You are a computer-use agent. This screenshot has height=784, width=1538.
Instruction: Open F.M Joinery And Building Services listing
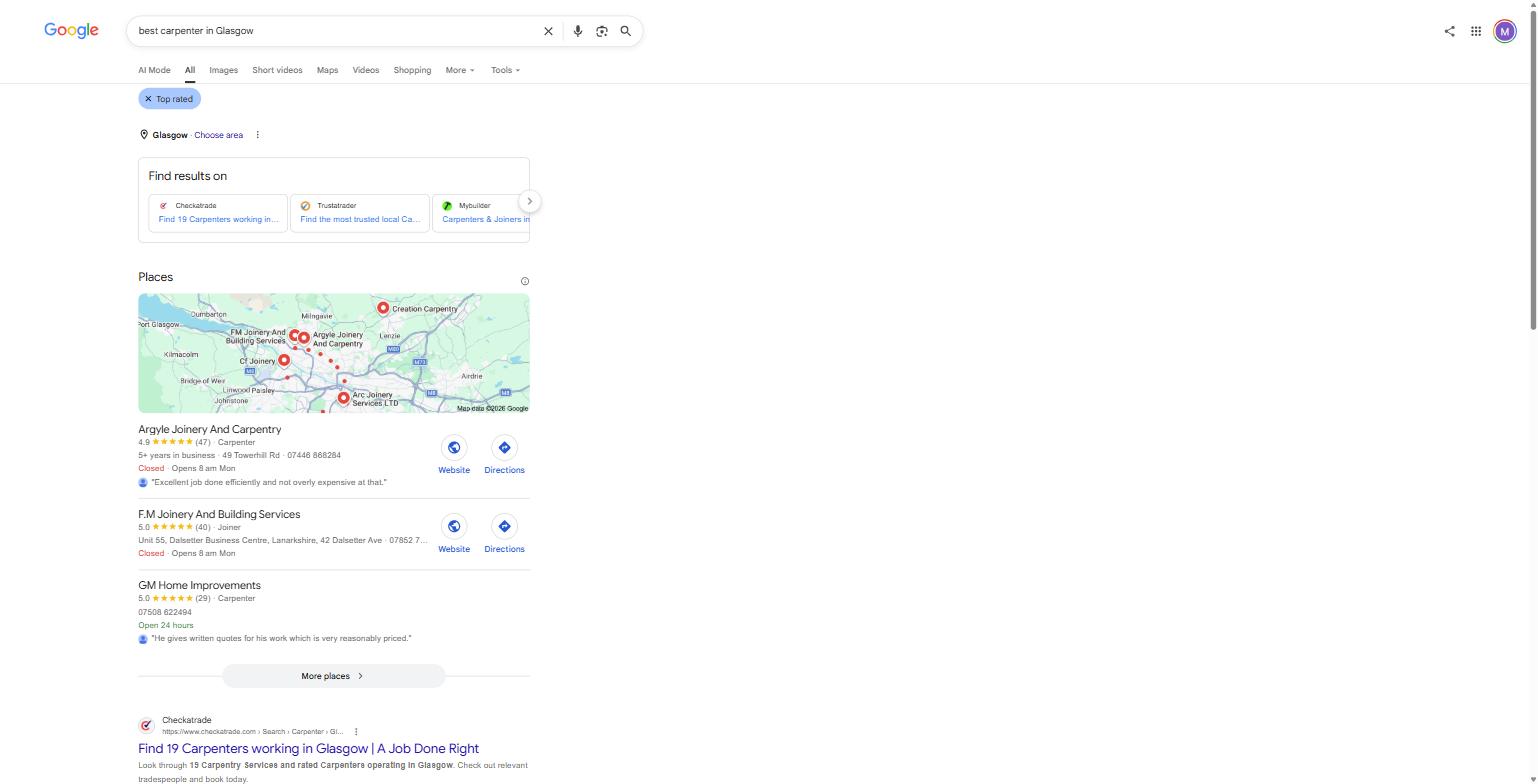(x=219, y=514)
